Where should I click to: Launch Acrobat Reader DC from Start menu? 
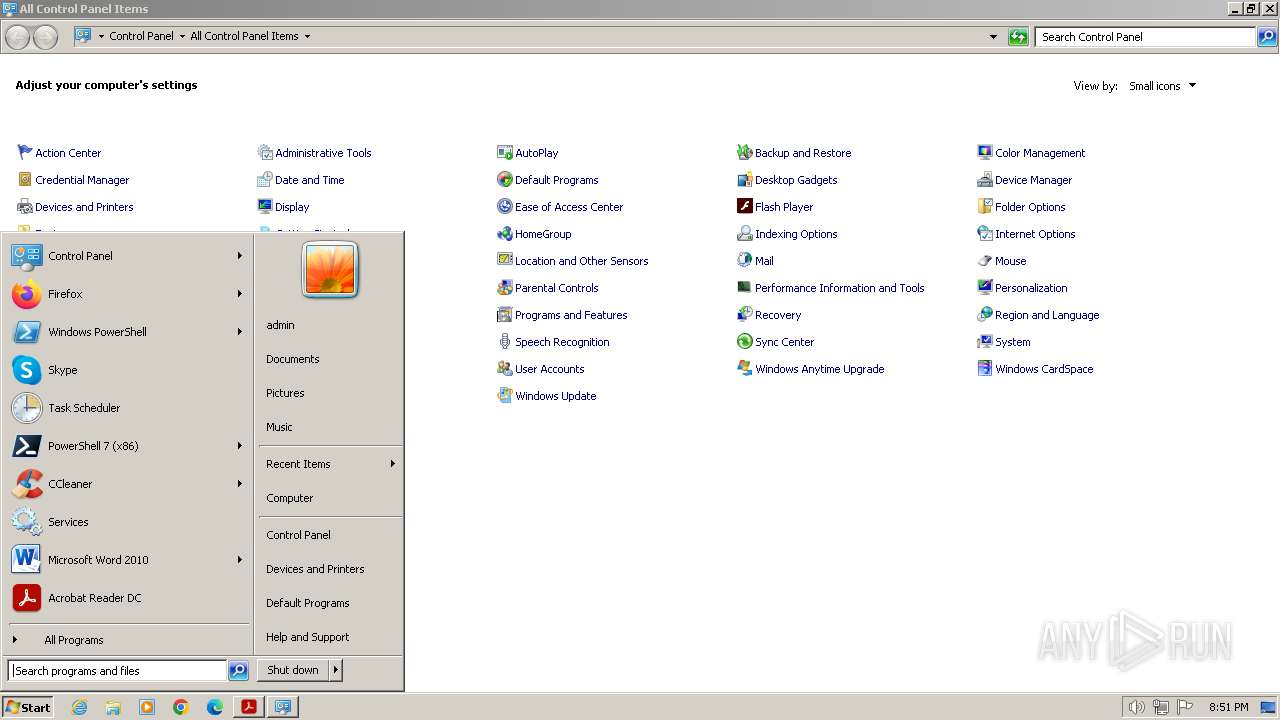128,598
